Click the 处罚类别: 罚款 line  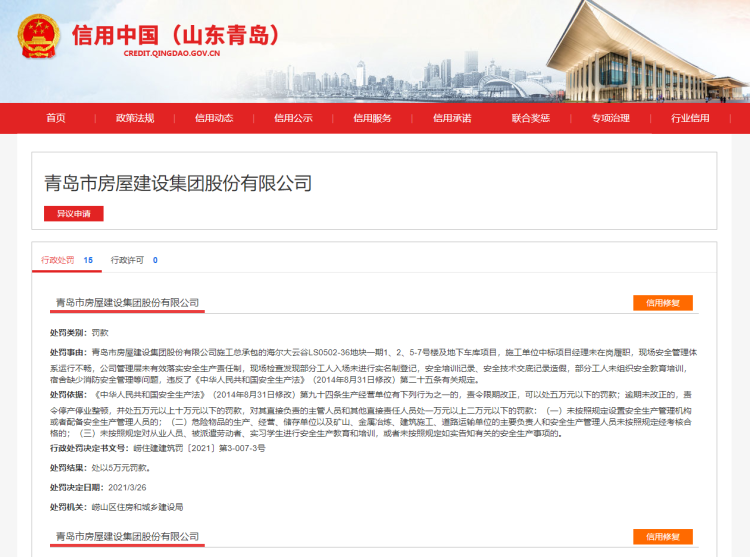click(79, 333)
